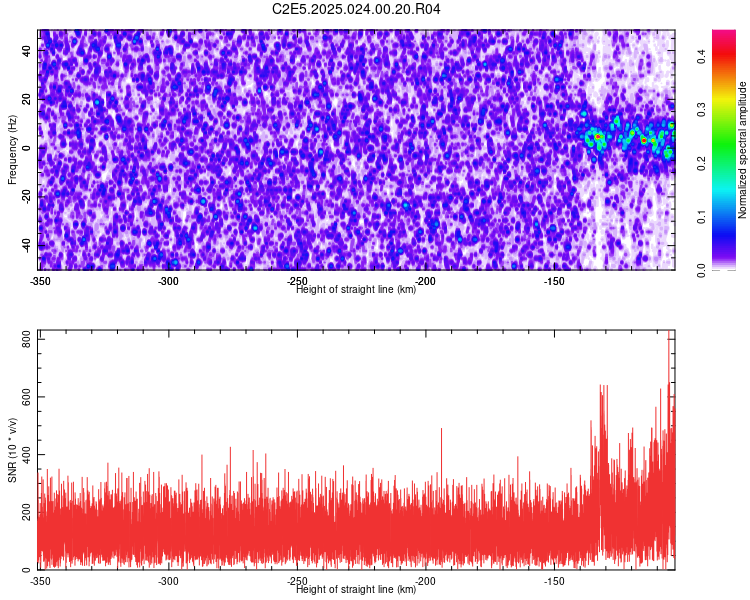The width and height of the screenshot is (750, 600).
Task: Click the spectrogram x-axis tick label -300
Action: pyautogui.click(x=168, y=281)
